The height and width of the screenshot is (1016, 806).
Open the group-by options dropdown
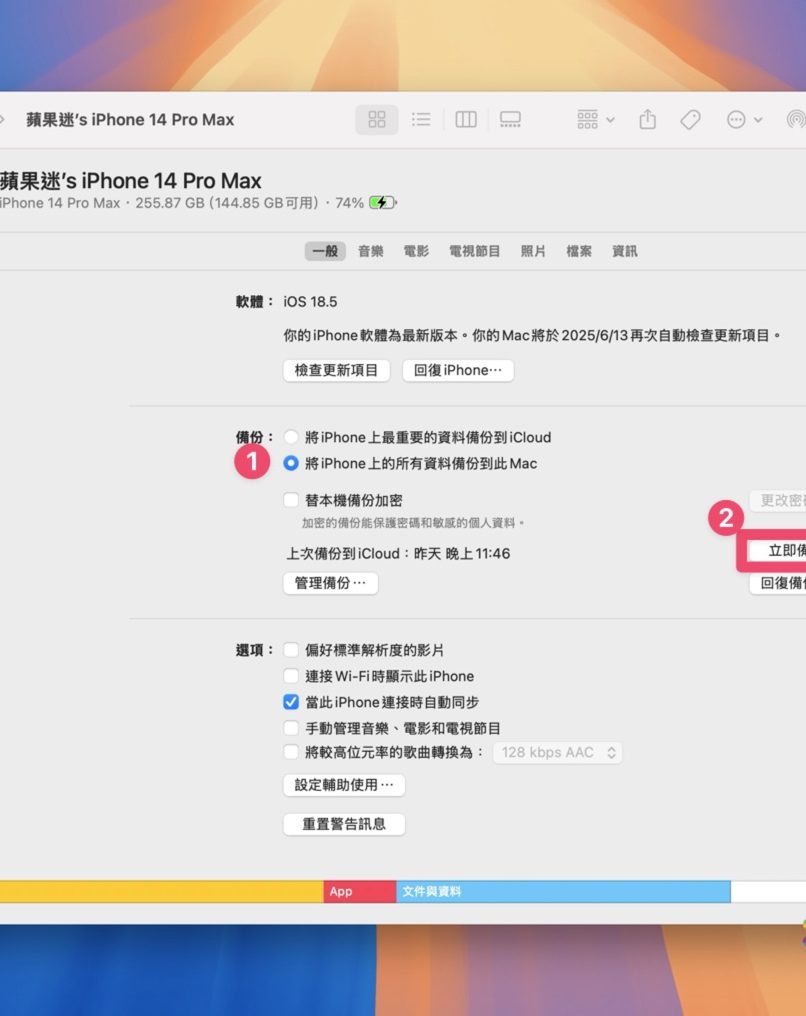(x=596, y=120)
